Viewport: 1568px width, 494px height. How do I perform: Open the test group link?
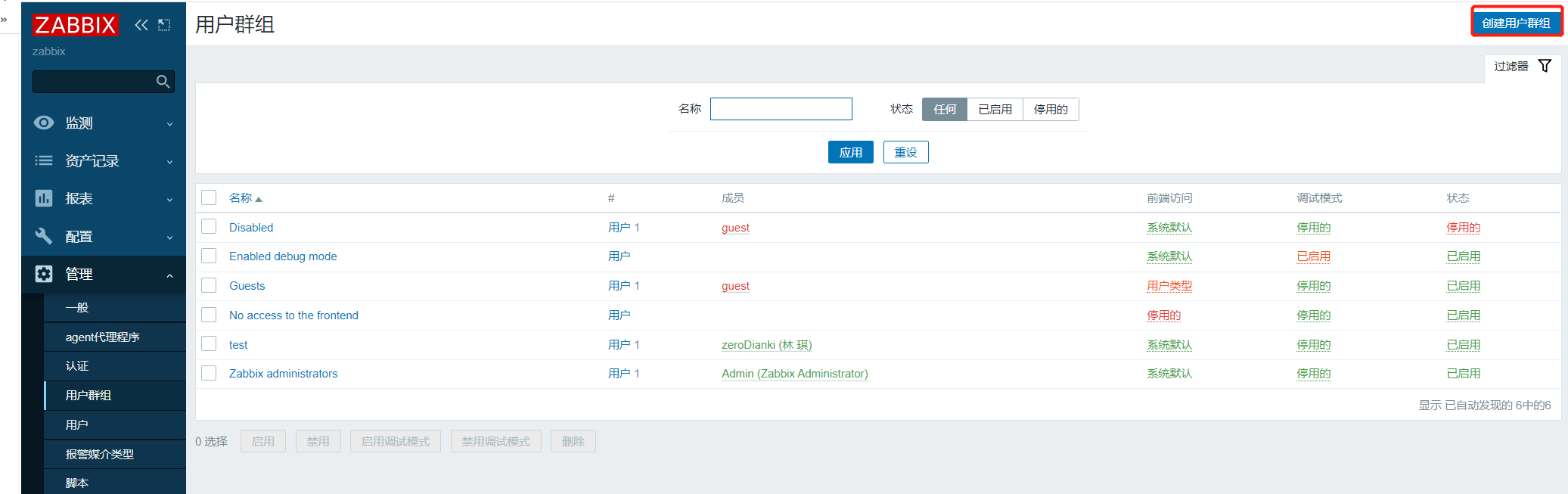pyautogui.click(x=238, y=345)
